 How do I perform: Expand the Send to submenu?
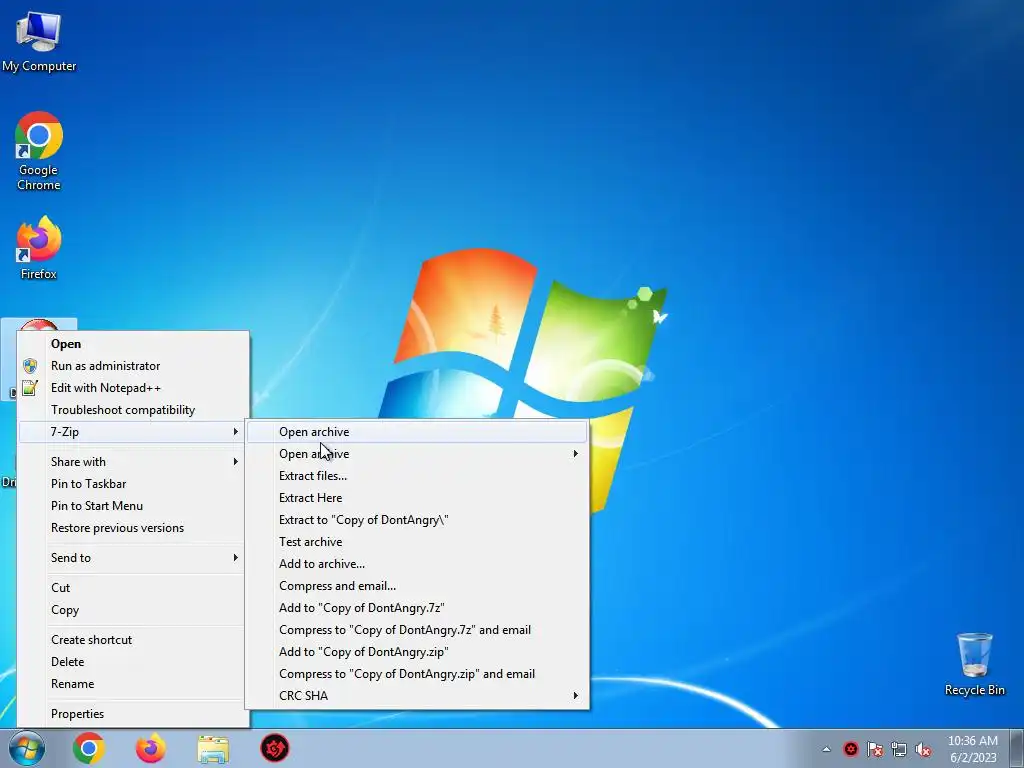click(x=133, y=558)
